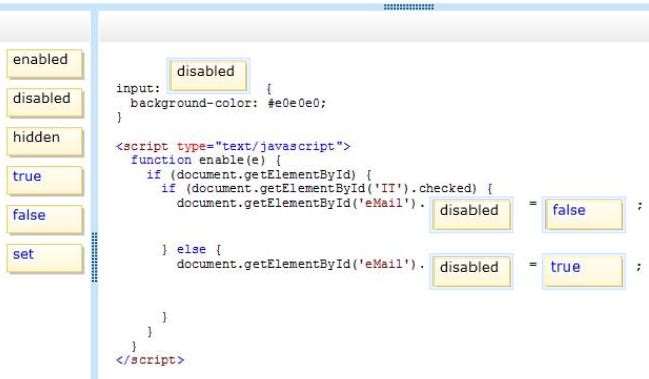Screen dimensions: 649x379
Task: Click the script opening tag line
Action: tap(233, 146)
